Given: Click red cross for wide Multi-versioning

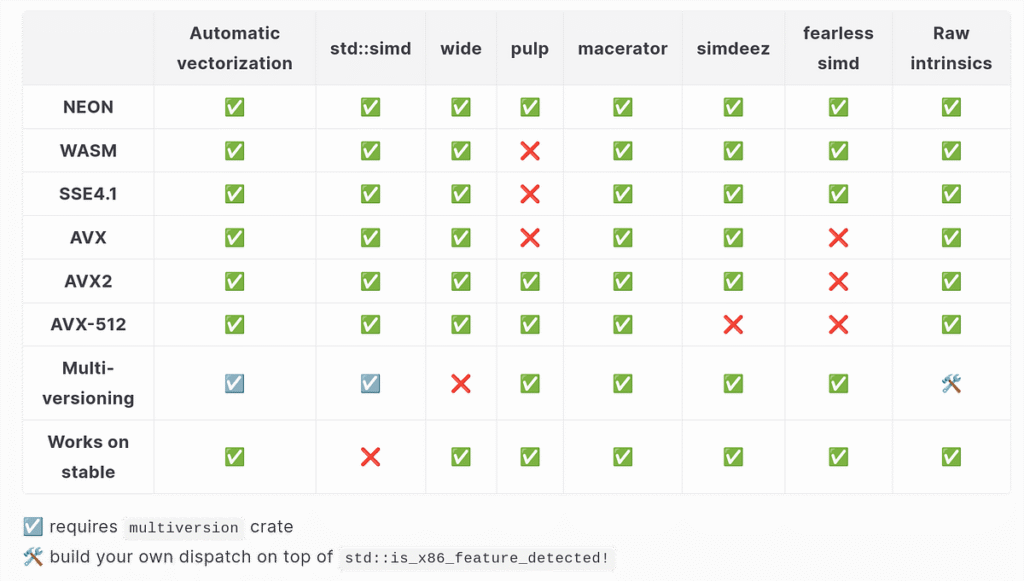Looking at the screenshot, I should 461,383.
